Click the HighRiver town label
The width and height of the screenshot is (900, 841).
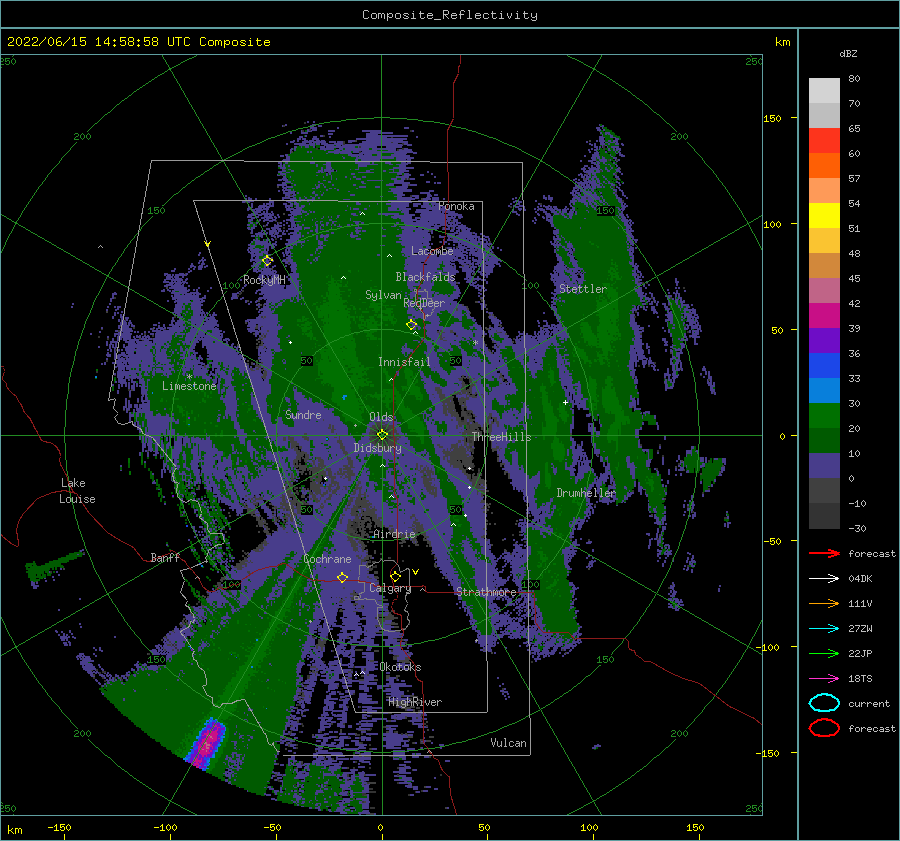415,702
